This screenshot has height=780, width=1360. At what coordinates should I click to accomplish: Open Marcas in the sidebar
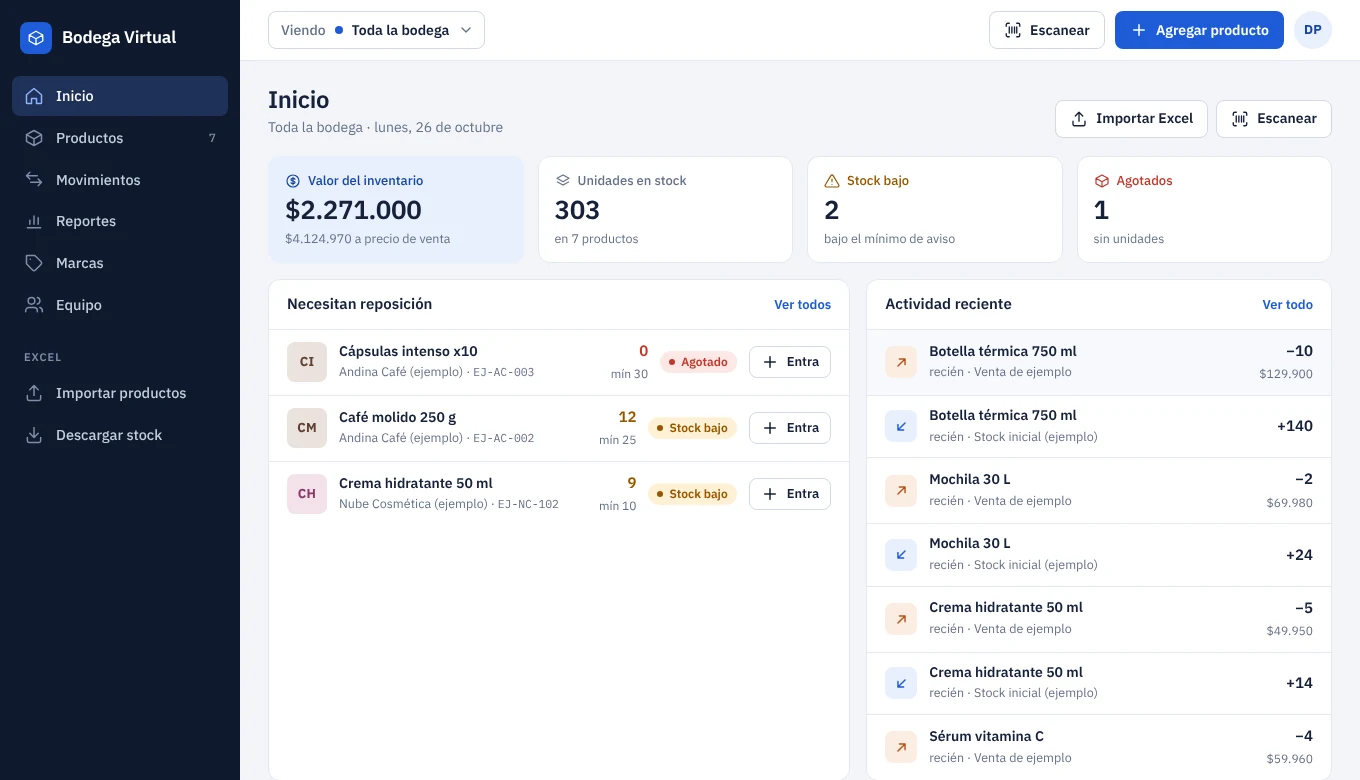pos(120,263)
